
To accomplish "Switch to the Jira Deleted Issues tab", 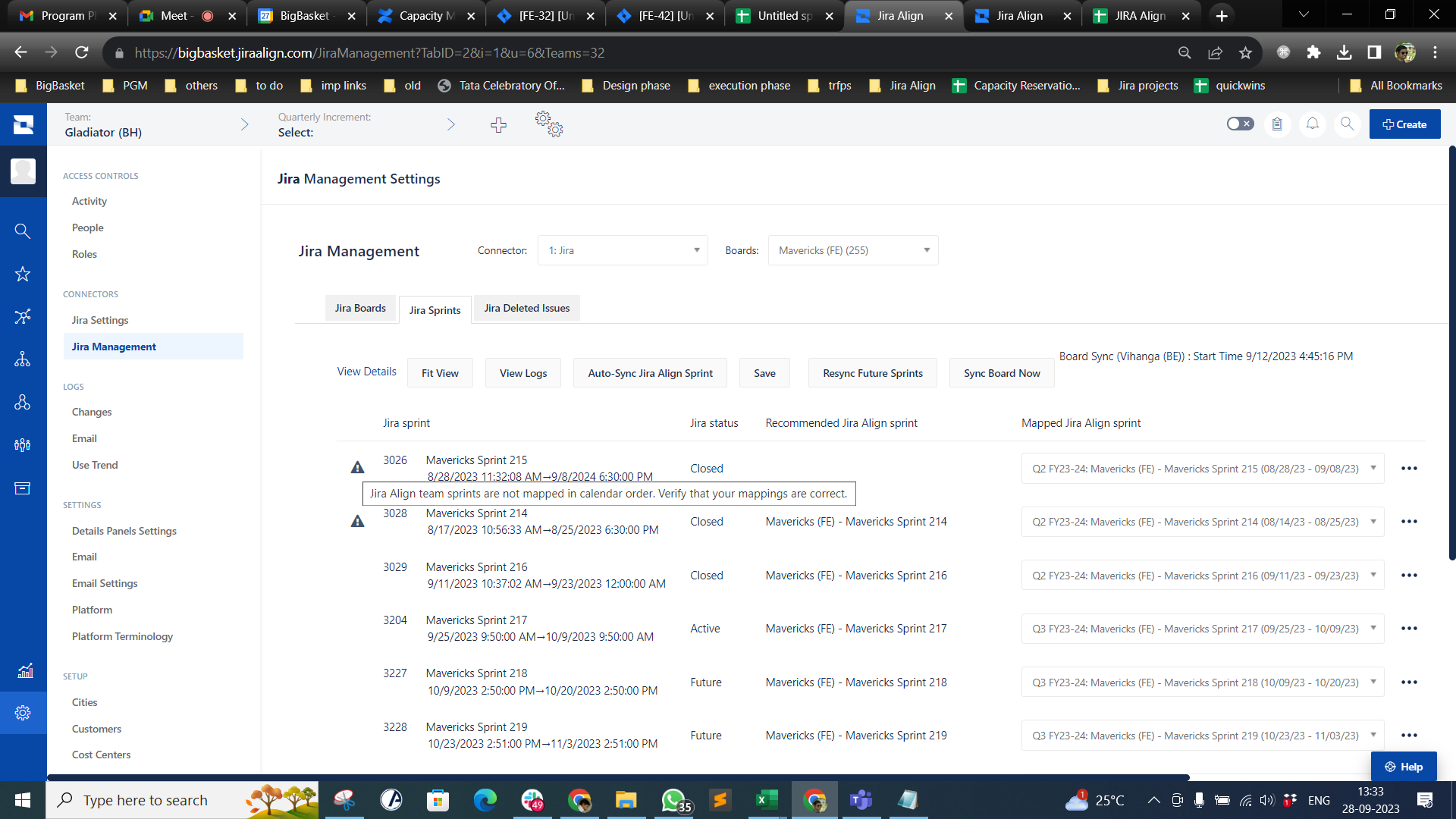I will click(526, 308).
